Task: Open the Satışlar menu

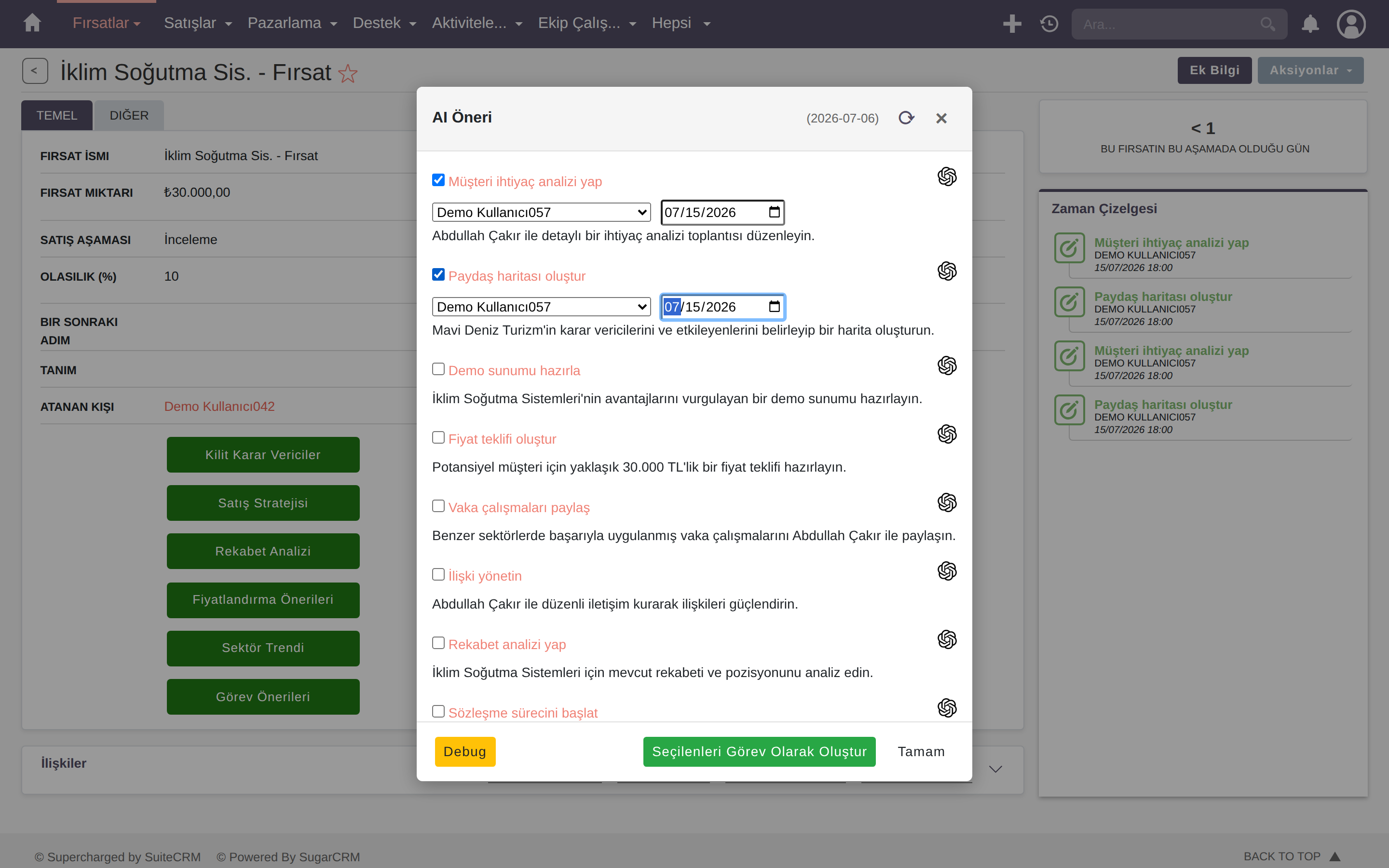Action: coord(197,23)
